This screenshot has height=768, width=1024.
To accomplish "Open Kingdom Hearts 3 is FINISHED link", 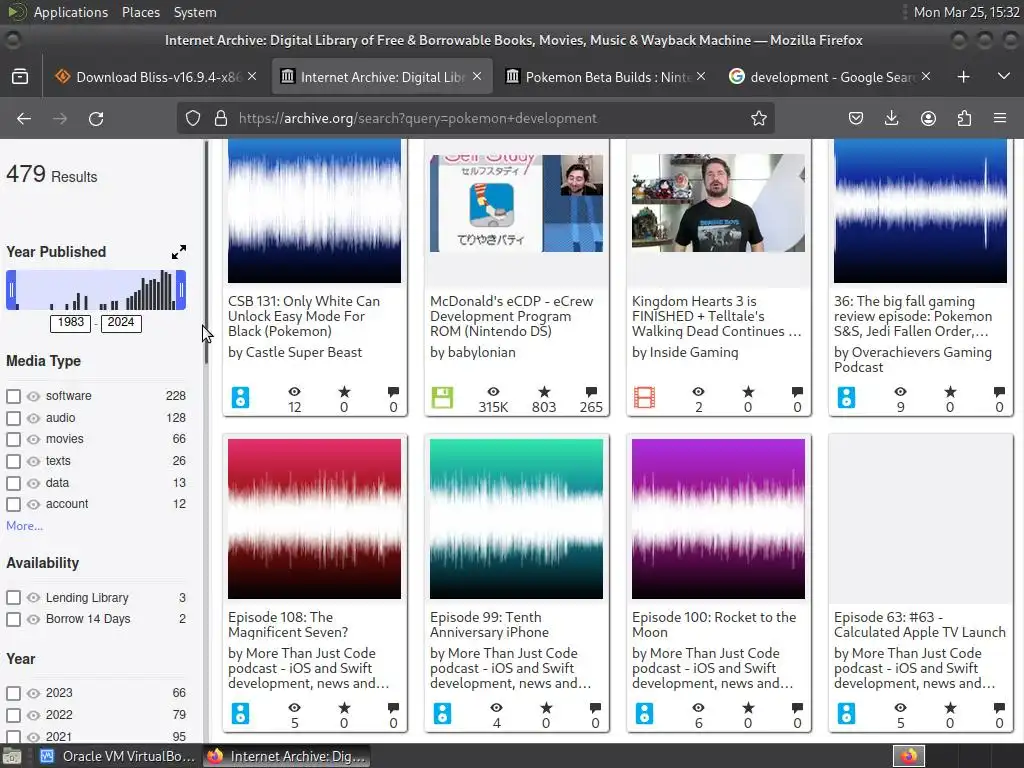I will pos(716,316).
